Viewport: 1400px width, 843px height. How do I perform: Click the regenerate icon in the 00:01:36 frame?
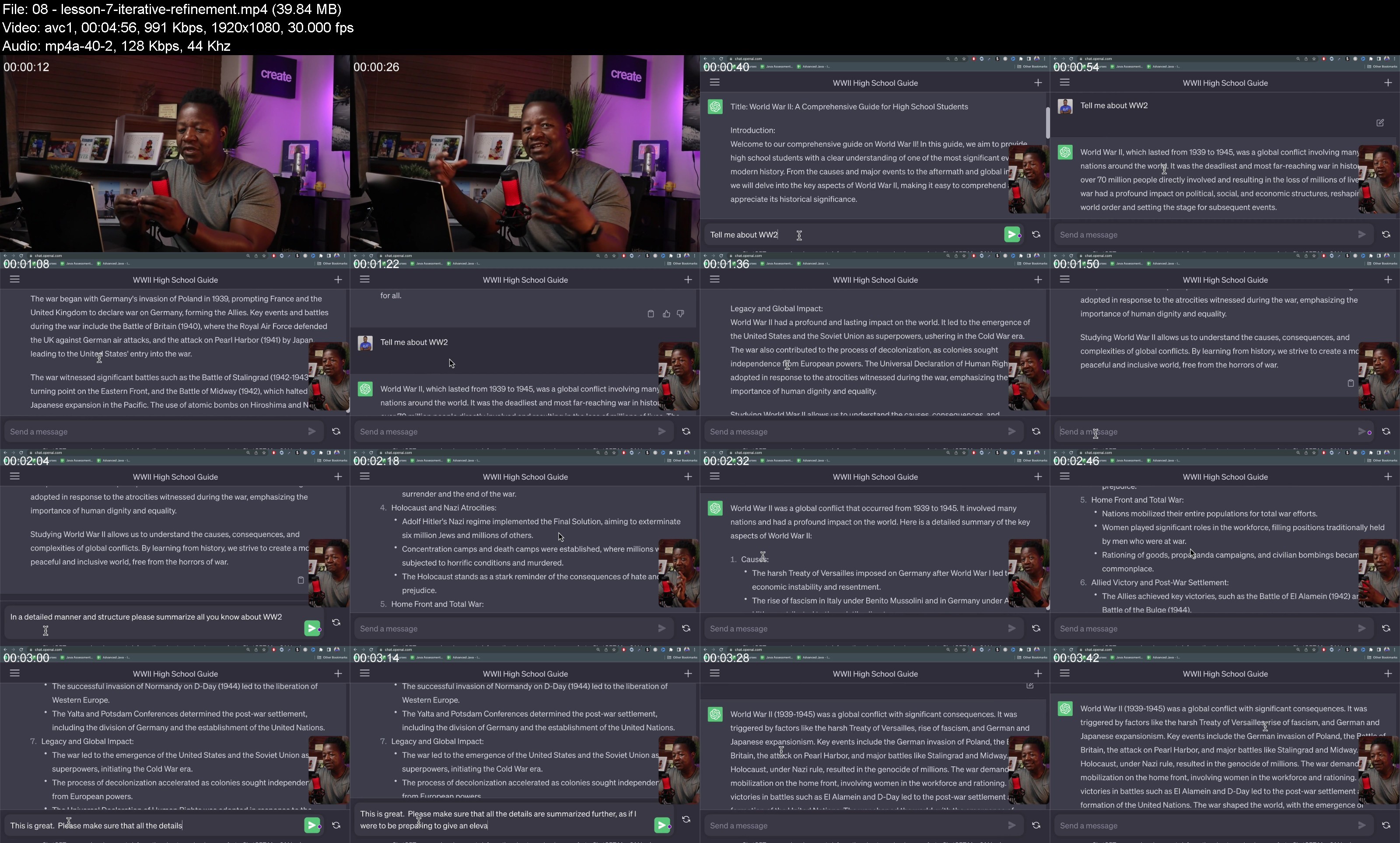tap(1036, 431)
